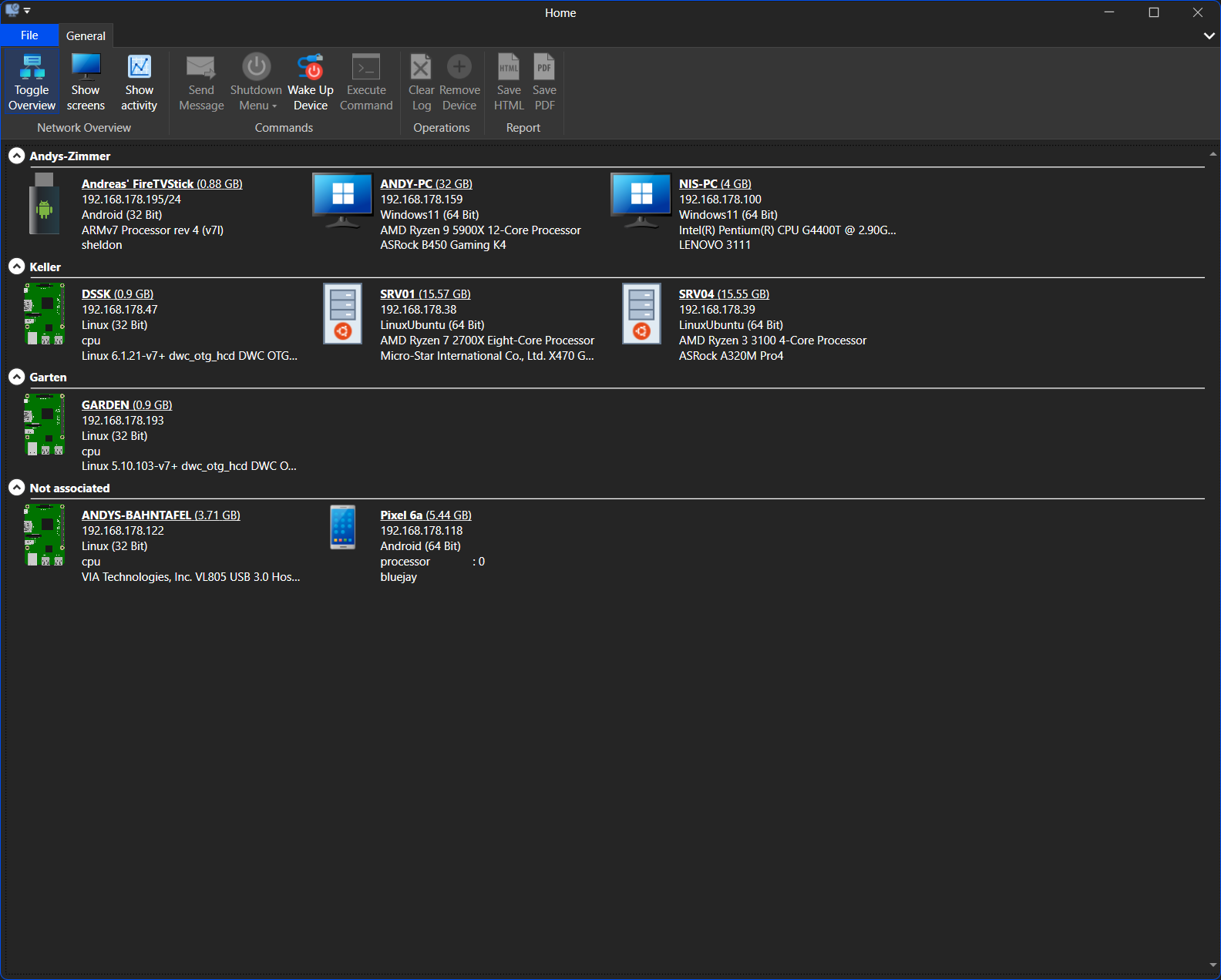Collapse the Garten group
The image size is (1221, 980).
[x=16, y=377]
